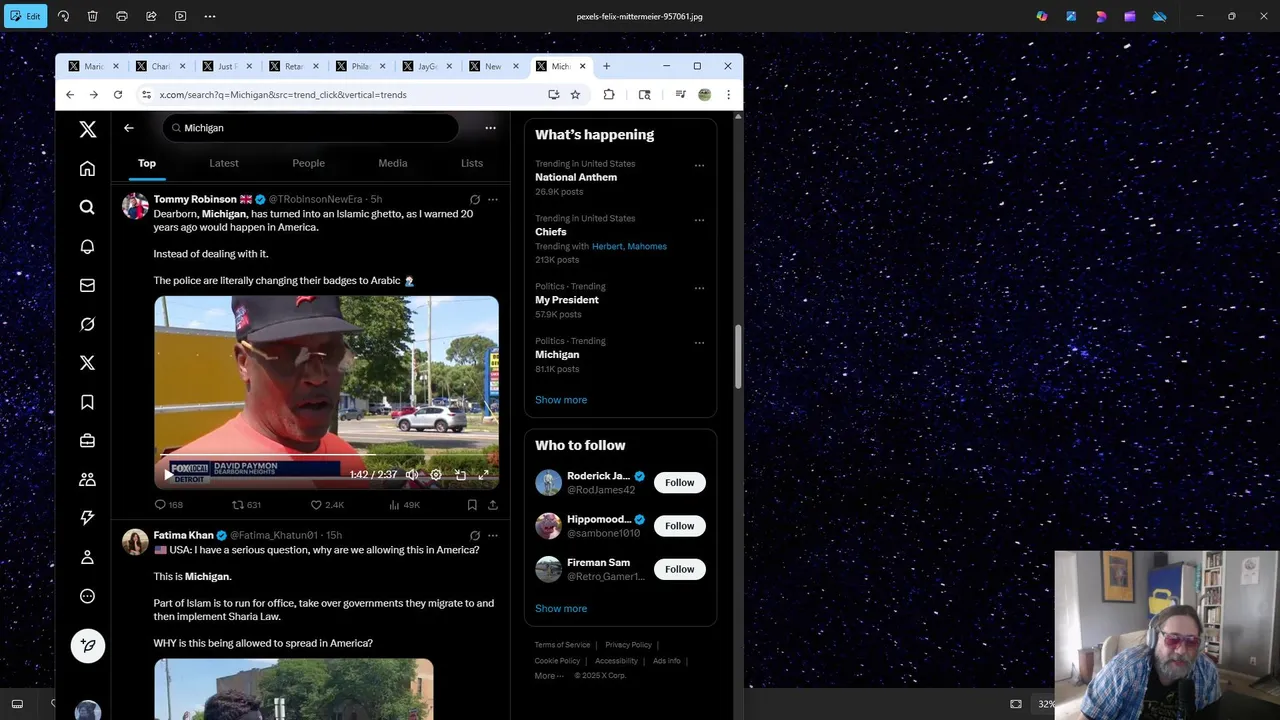Open Michigan trend options menu
The image size is (1280, 720).
(699, 343)
